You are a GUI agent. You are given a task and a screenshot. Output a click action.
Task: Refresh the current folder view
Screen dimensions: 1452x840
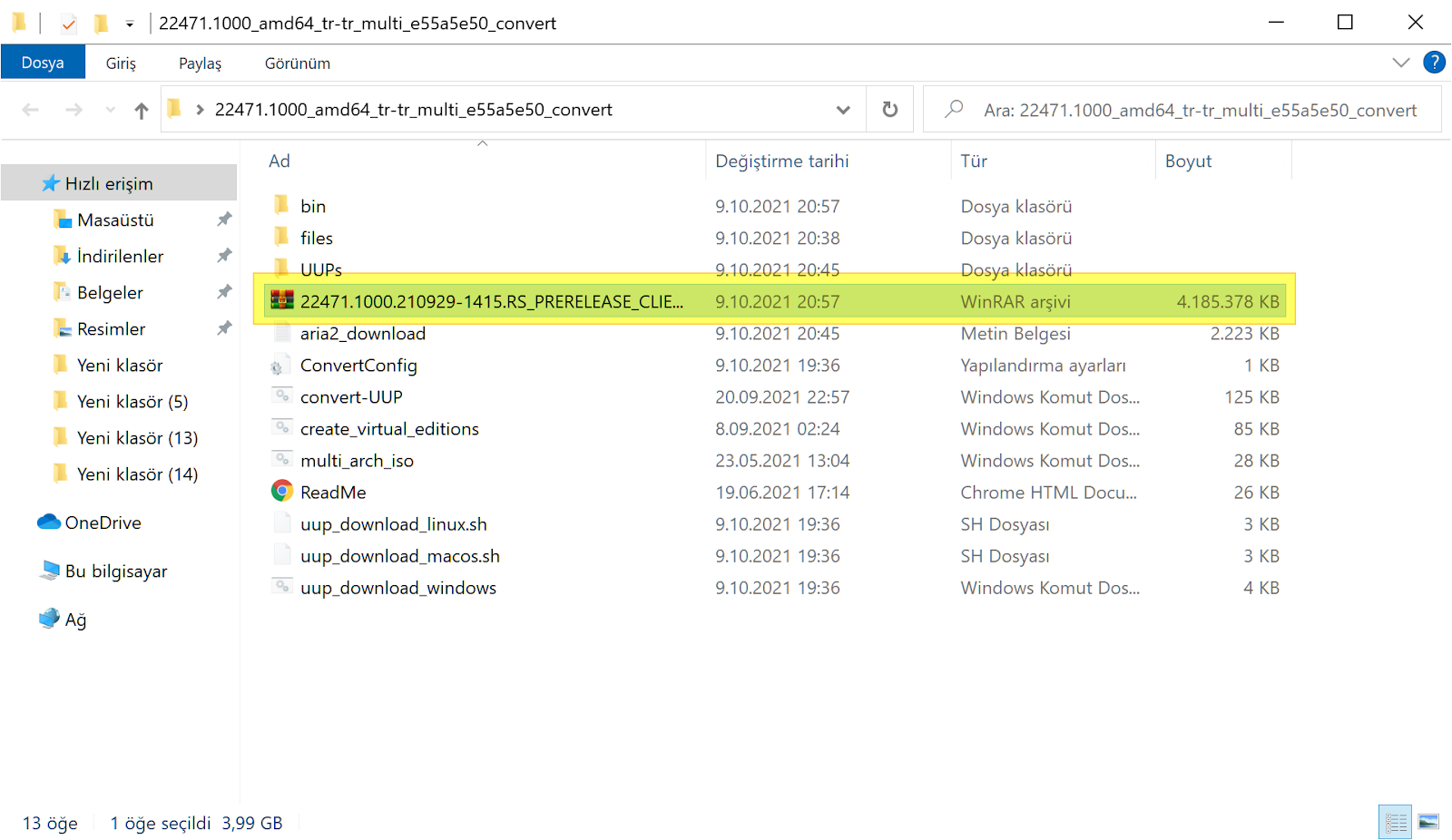[890, 110]
